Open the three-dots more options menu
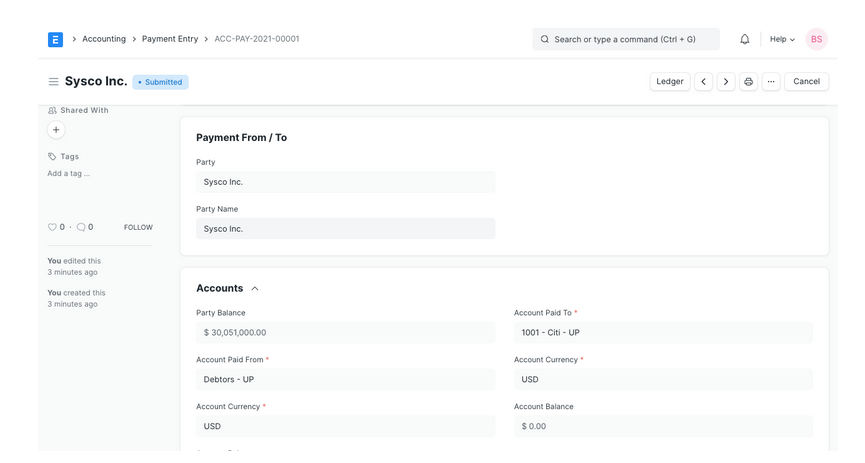 (771, 82)
